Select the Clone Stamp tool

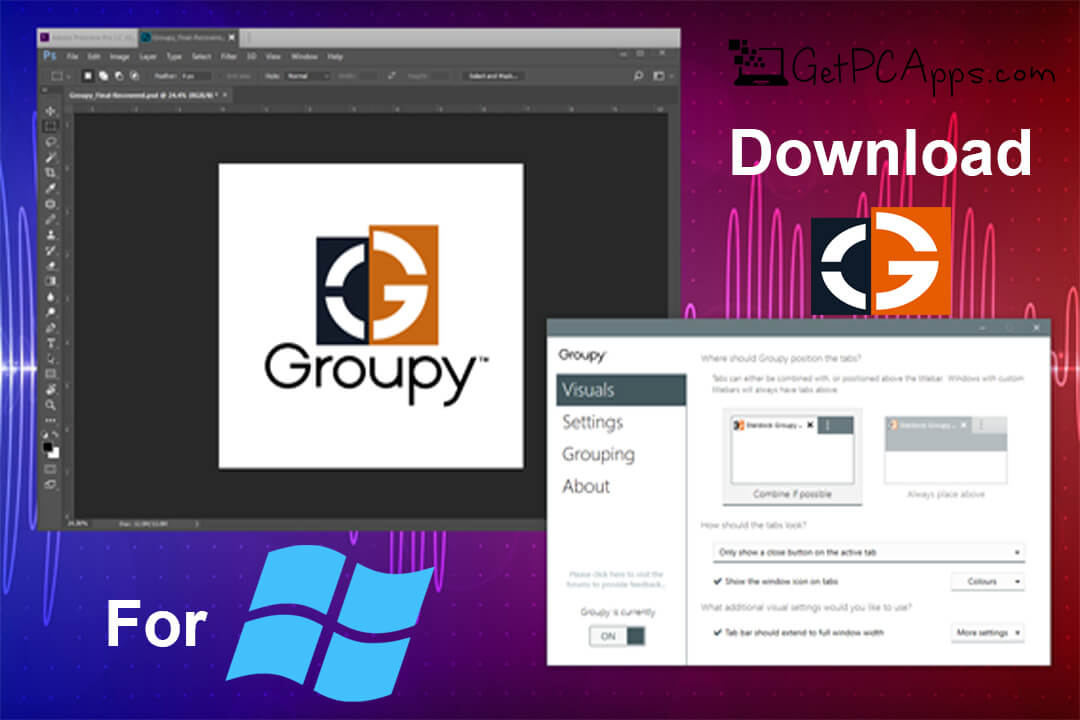(x=50, y=235)
